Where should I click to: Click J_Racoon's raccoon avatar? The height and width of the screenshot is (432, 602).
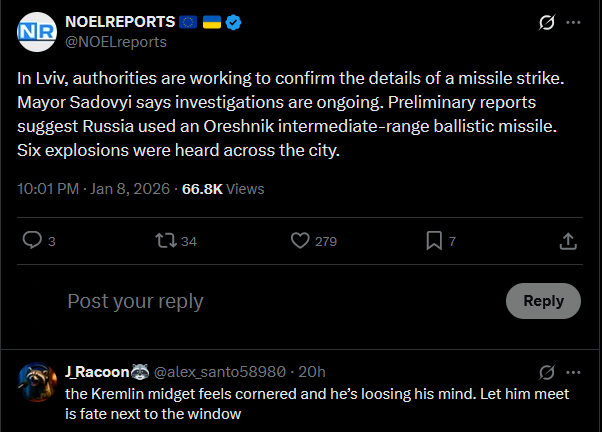[x=37, y=382]
